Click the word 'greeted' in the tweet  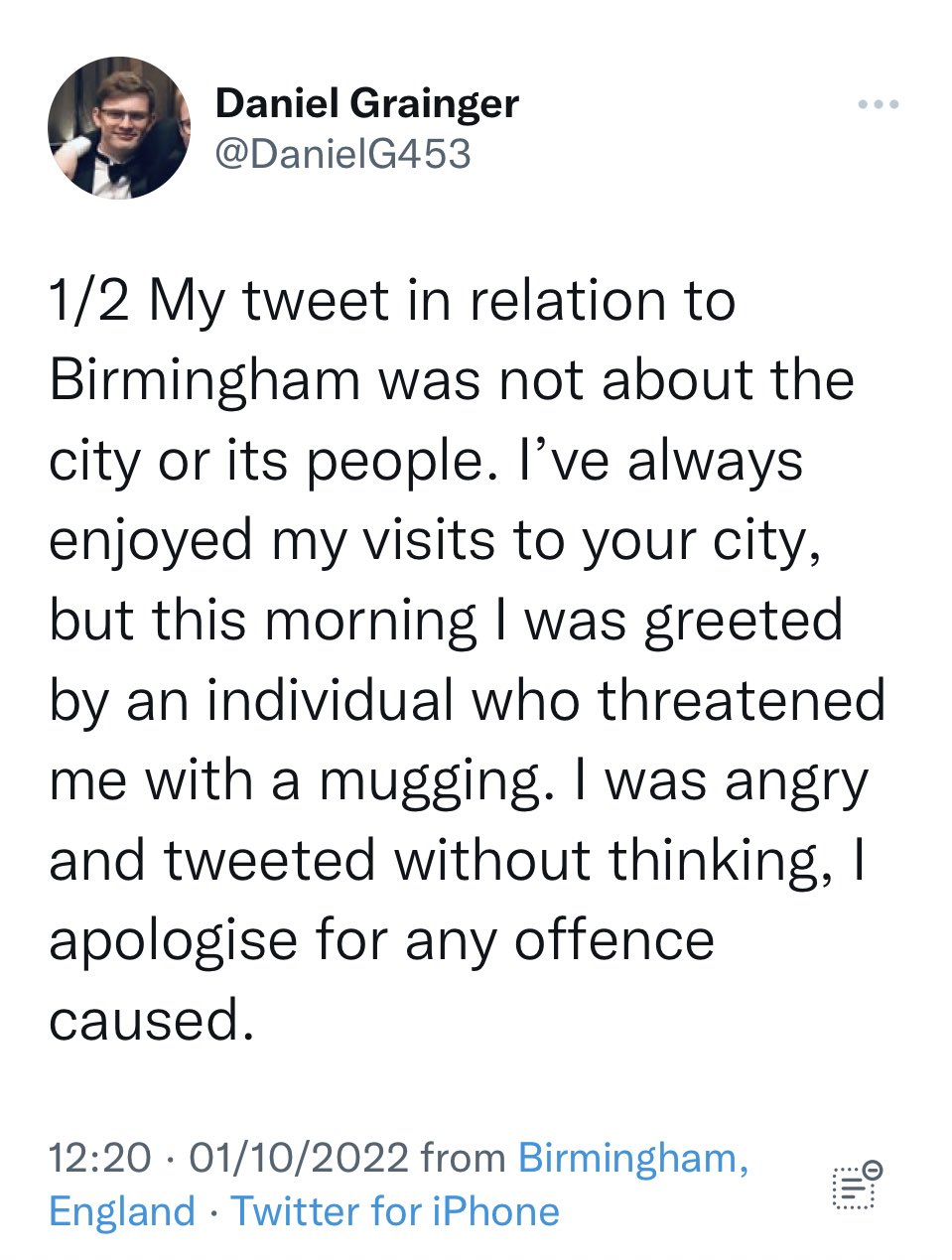pyautogui.click(x=744, y=621)
